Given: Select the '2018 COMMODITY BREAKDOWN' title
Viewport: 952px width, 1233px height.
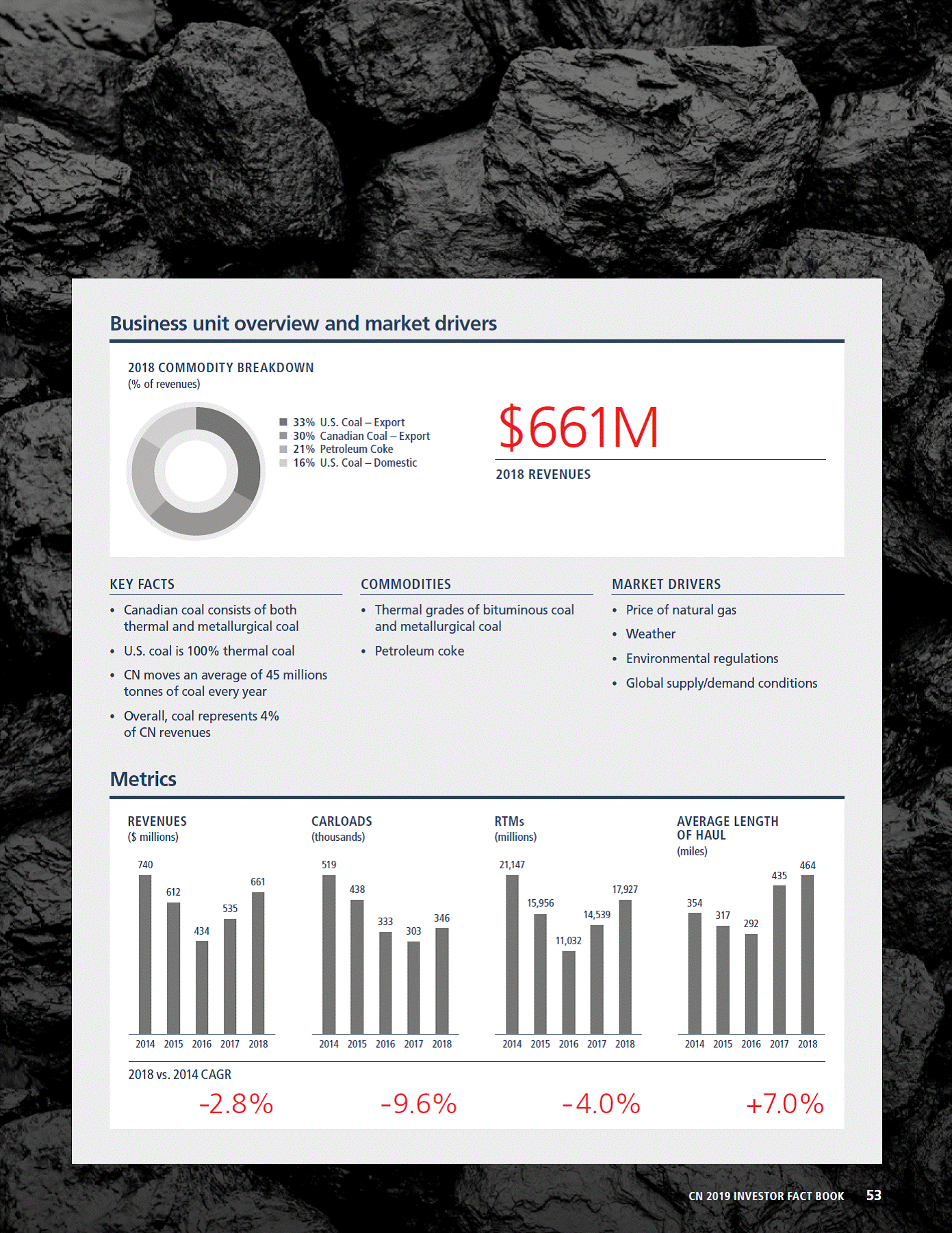Looking at the screenshot, I should [220, 367].
